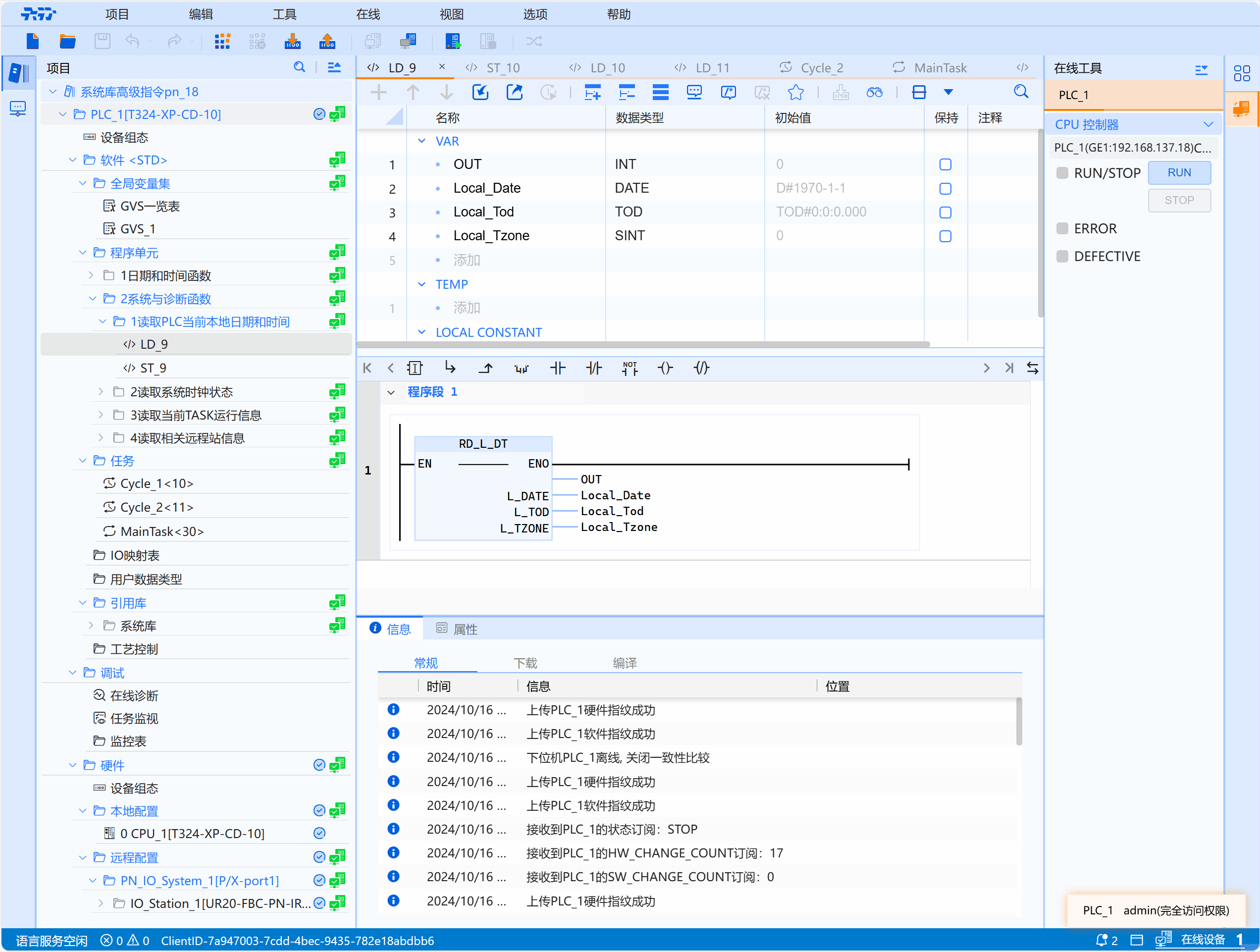
Task: Collapse the VAR section
Action: [x=421, y=141]
